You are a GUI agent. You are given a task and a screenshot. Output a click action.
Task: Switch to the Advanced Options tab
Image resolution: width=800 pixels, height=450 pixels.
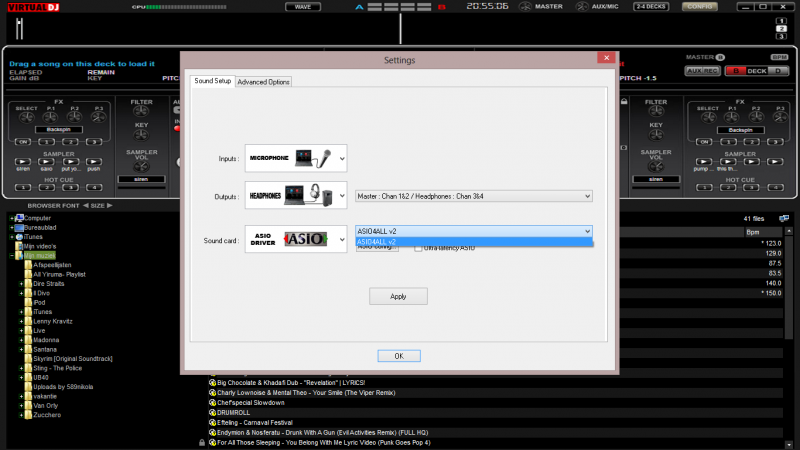coord(264,82)
